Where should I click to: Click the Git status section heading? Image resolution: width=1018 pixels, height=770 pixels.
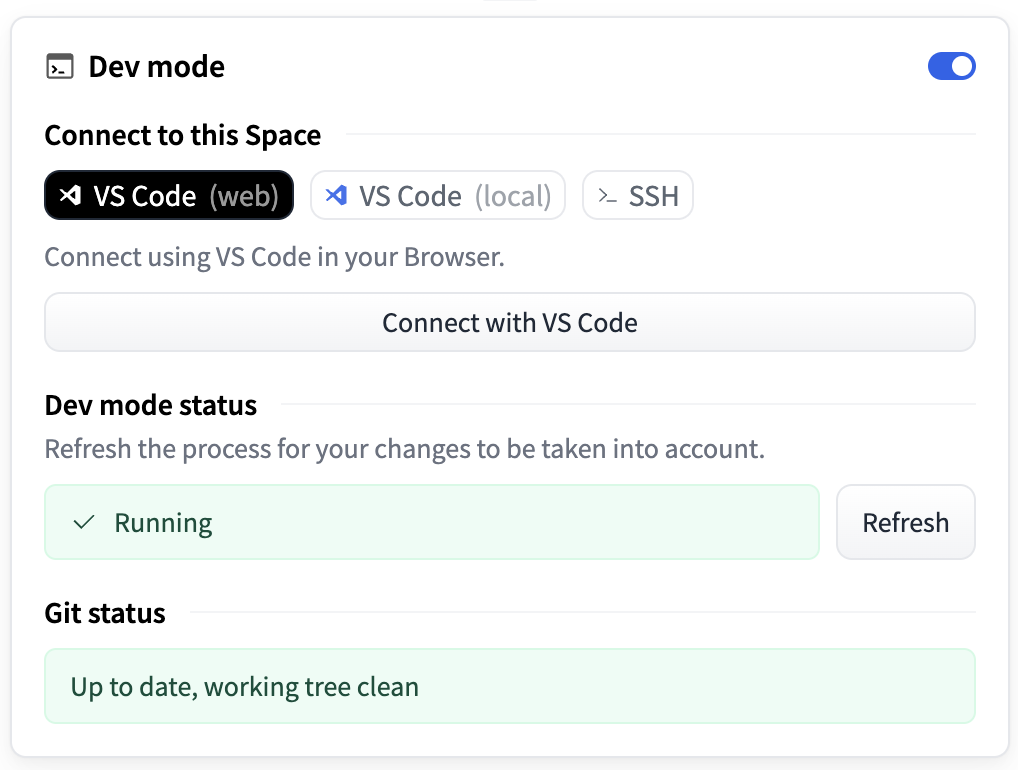click(x=104, y=613)
